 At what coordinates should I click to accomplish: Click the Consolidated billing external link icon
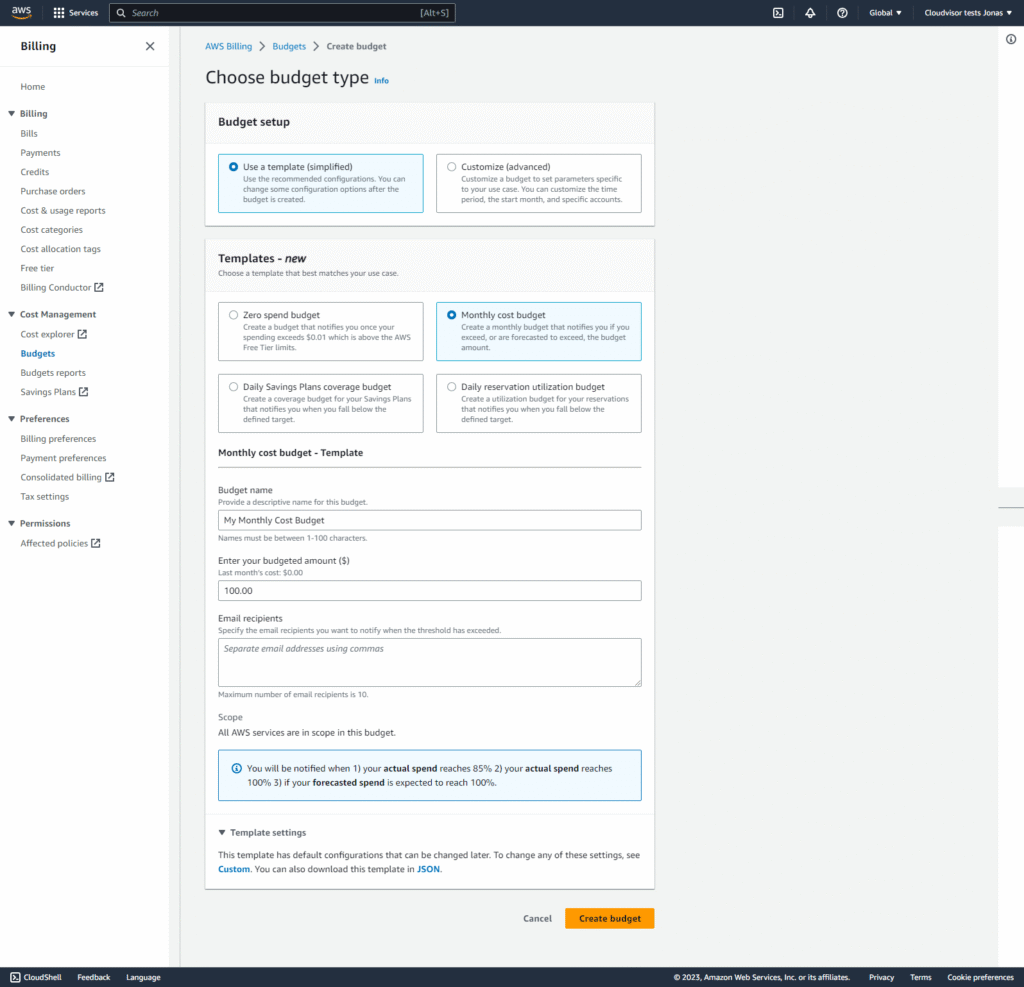point(110,477)
